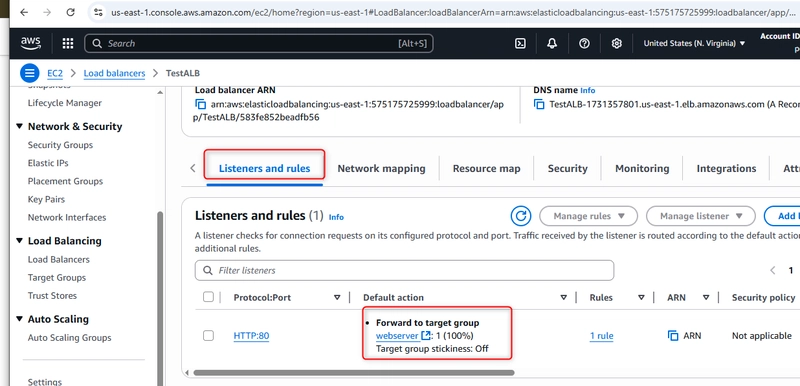The height and width of the screenshot is (386, 800).
Task: Switch to Security tab
Action: (x=567, y=168)
